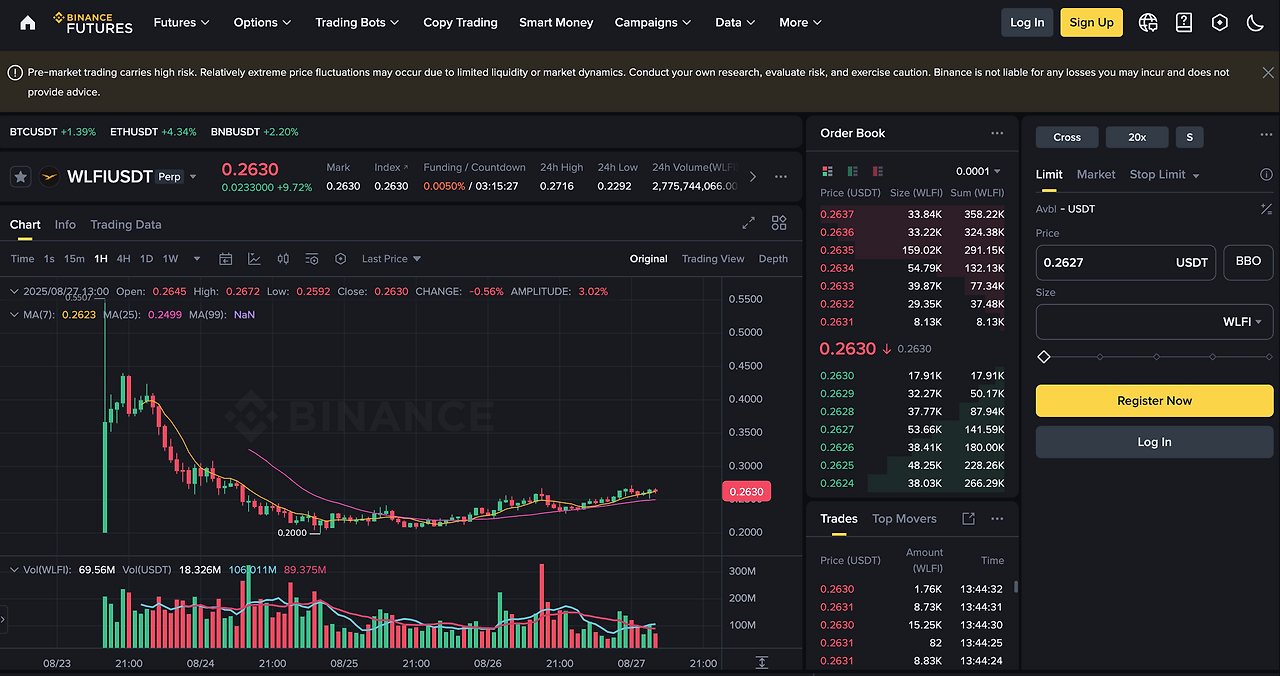Jump to latest candle icon on time axis
The width and height of the screenshot is (1280, 676).
[x=762, y=662]
